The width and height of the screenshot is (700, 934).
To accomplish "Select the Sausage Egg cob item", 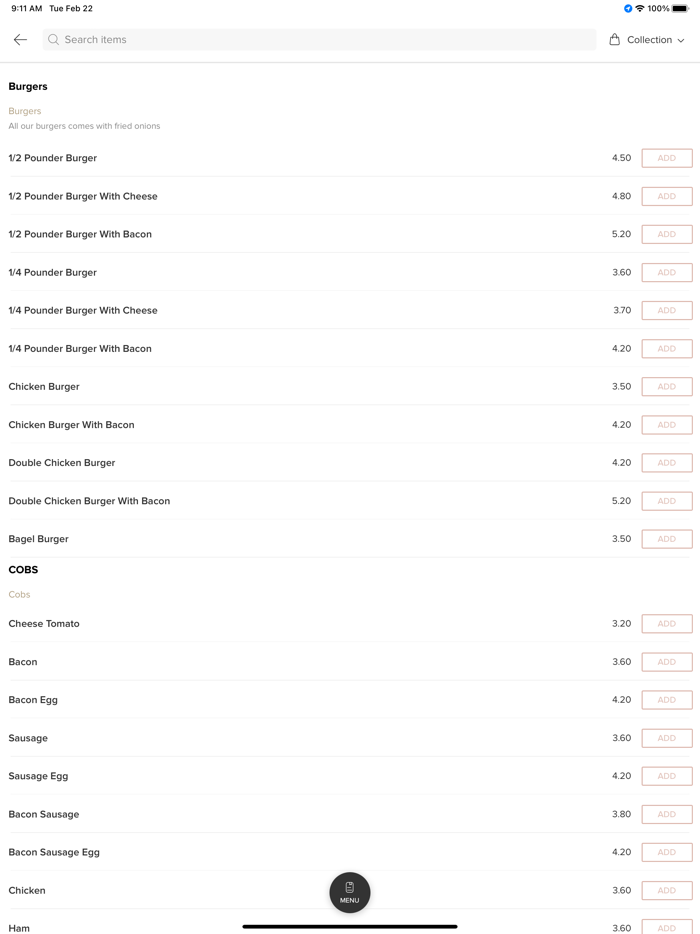I will (39, 776).
